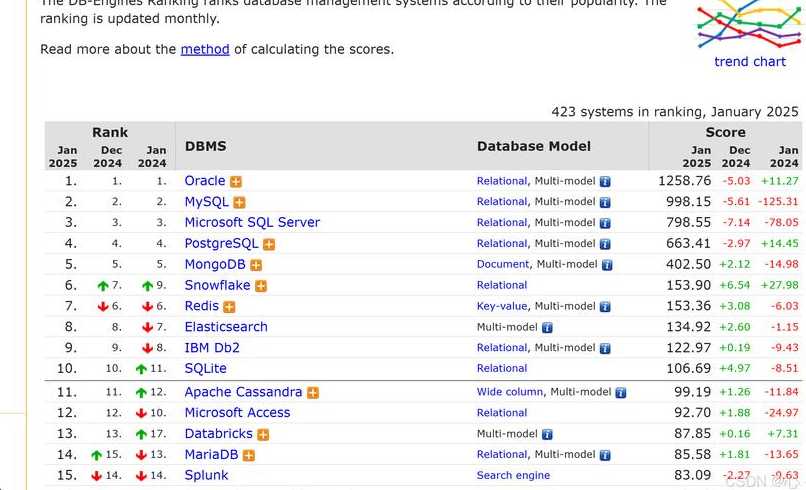The width and height of the screenshot is (806, 490).
Task: Open the multi-model info icon in PostgreSQL row
Action: click(x=605, y=244)
